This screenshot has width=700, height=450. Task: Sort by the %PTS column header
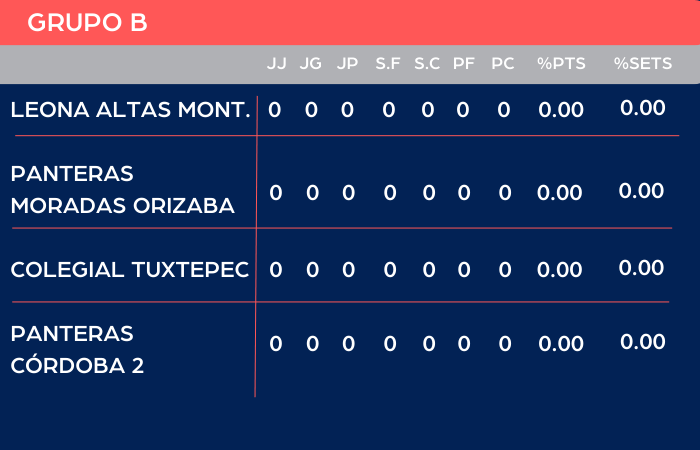tap(561, 64)
